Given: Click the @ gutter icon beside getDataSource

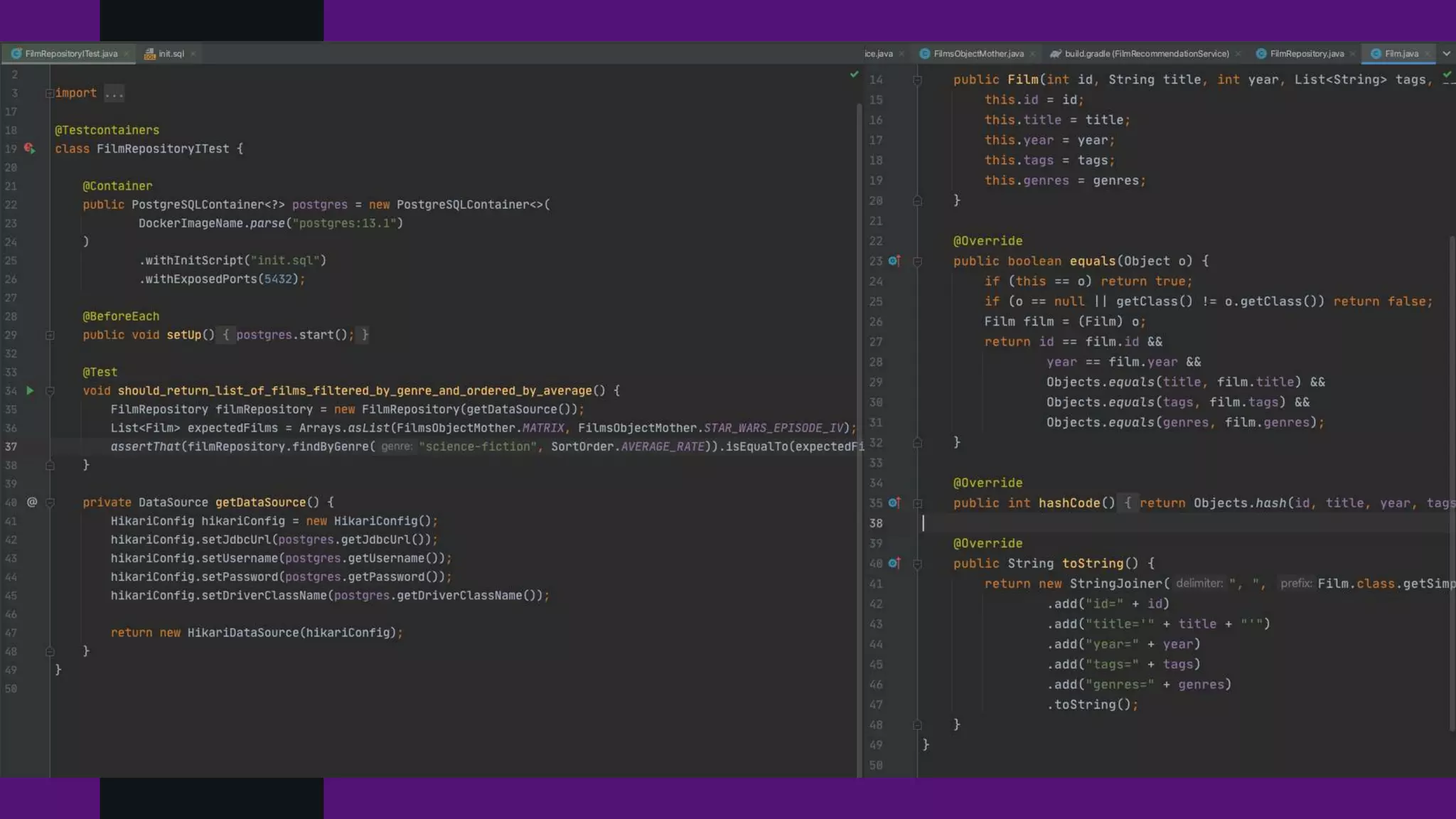Looking at the screenshot, I should [x=32, y=502].
